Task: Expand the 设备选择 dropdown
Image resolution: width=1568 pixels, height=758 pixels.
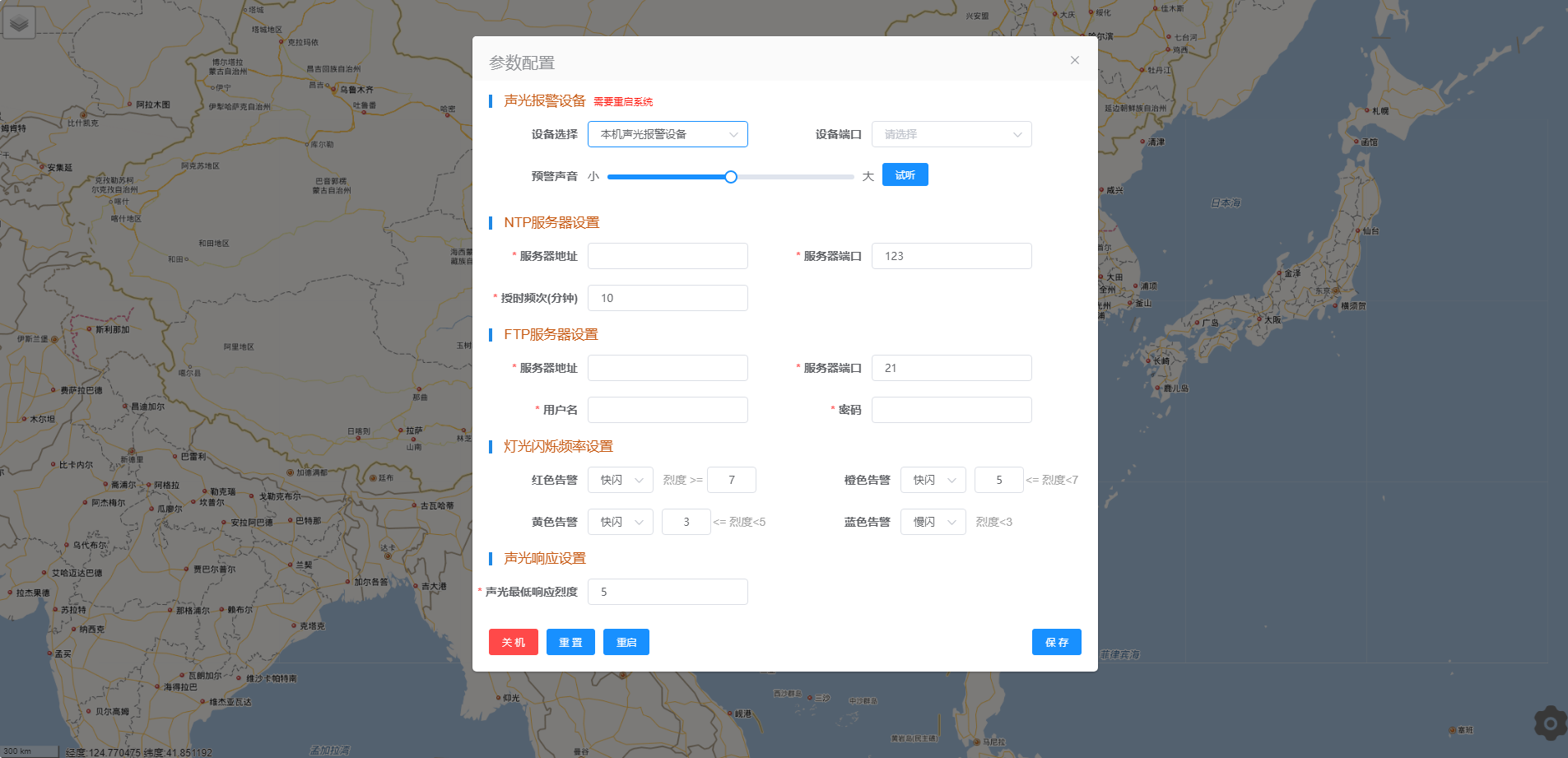Action: coord(667,134)
